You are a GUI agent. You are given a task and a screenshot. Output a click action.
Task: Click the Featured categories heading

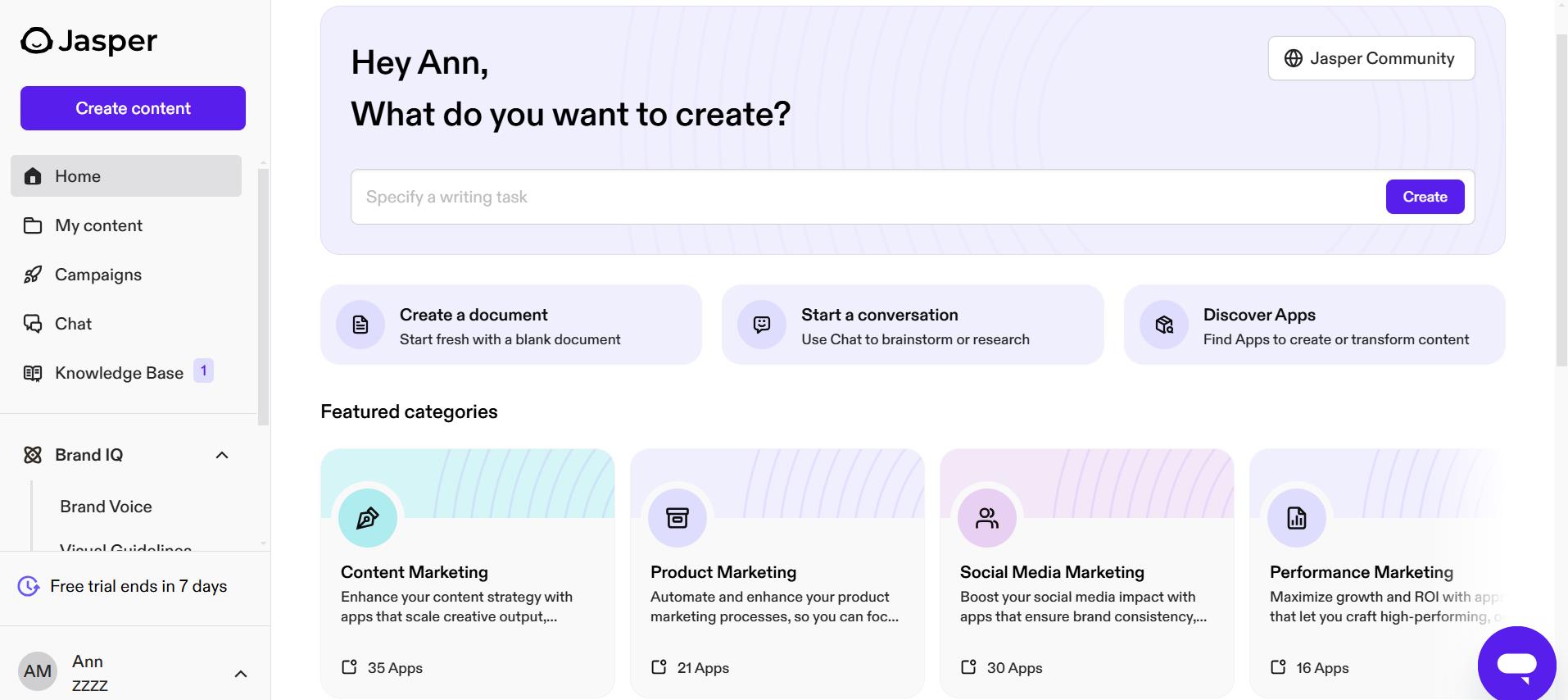pyautogui.click(x=409, y=411)
